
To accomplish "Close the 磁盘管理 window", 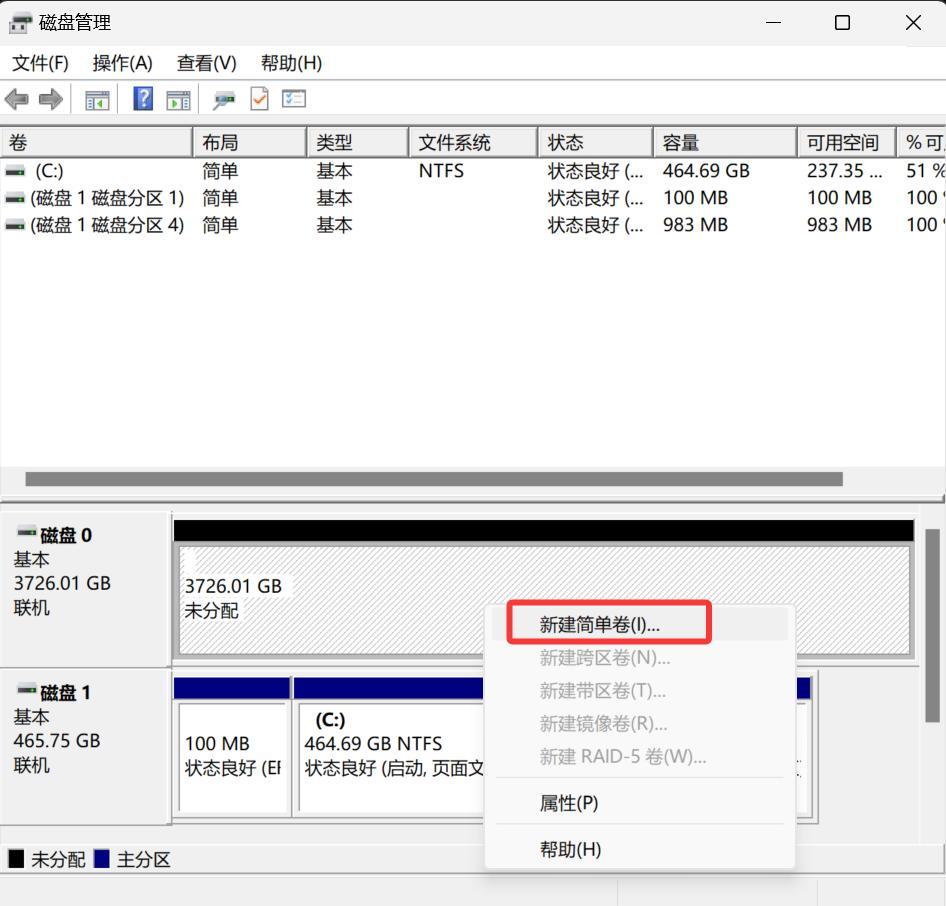I will pos(913,23).
